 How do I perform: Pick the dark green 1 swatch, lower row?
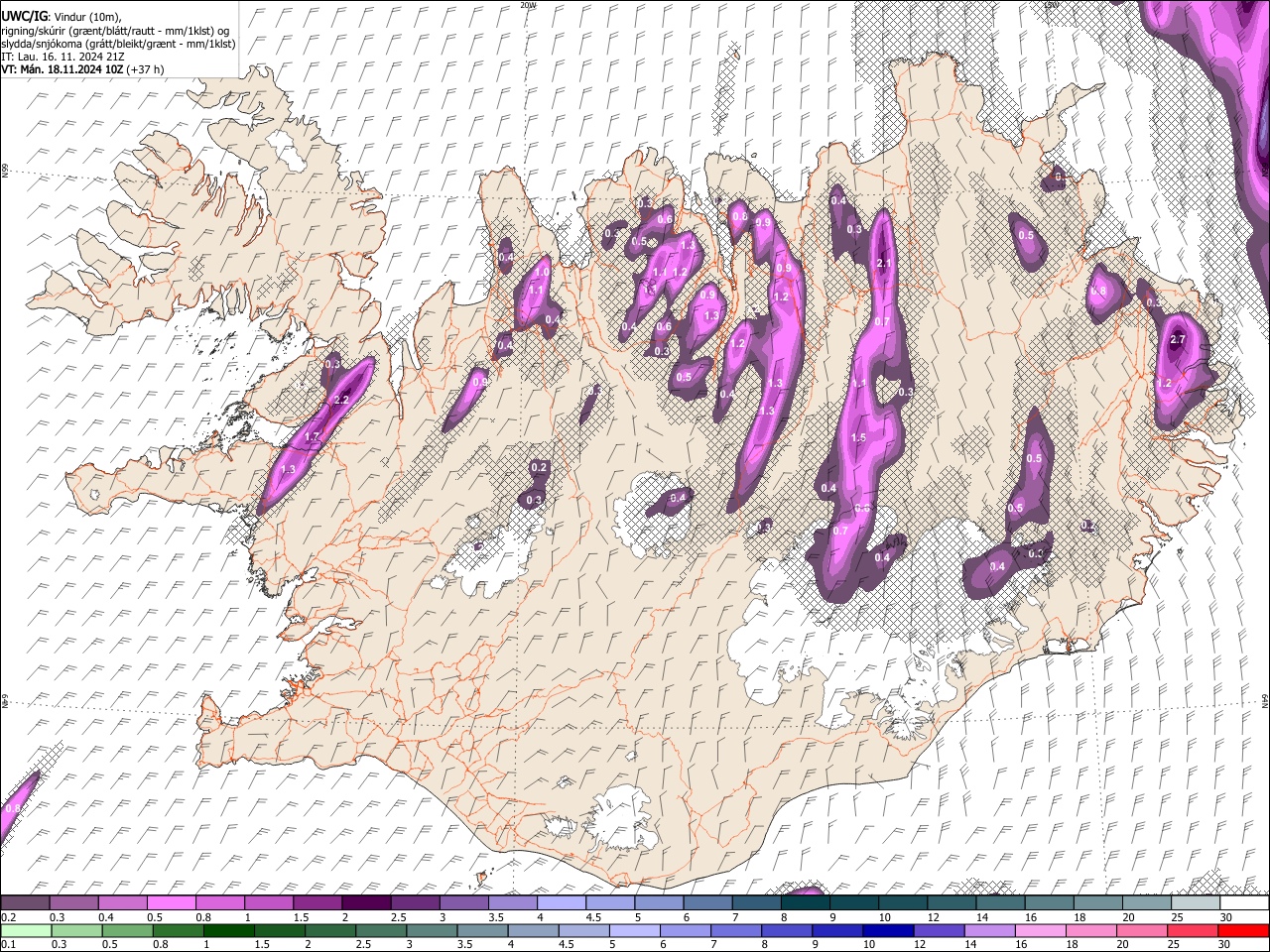coord(229,930)
